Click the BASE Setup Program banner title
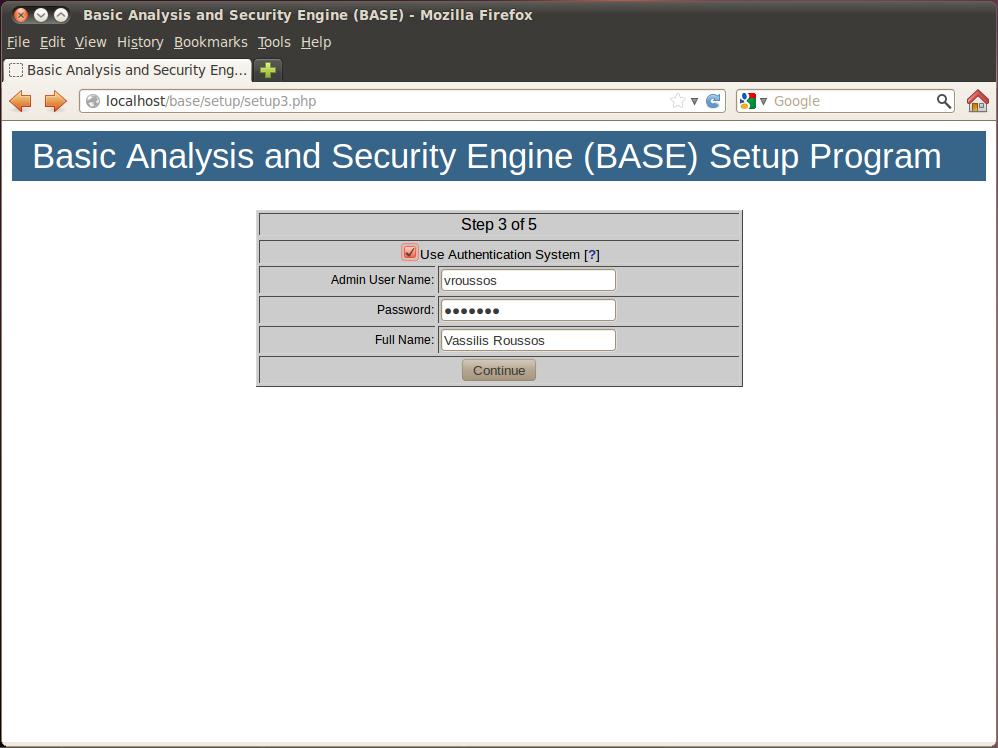998x748 pixels. pos(486,156)
